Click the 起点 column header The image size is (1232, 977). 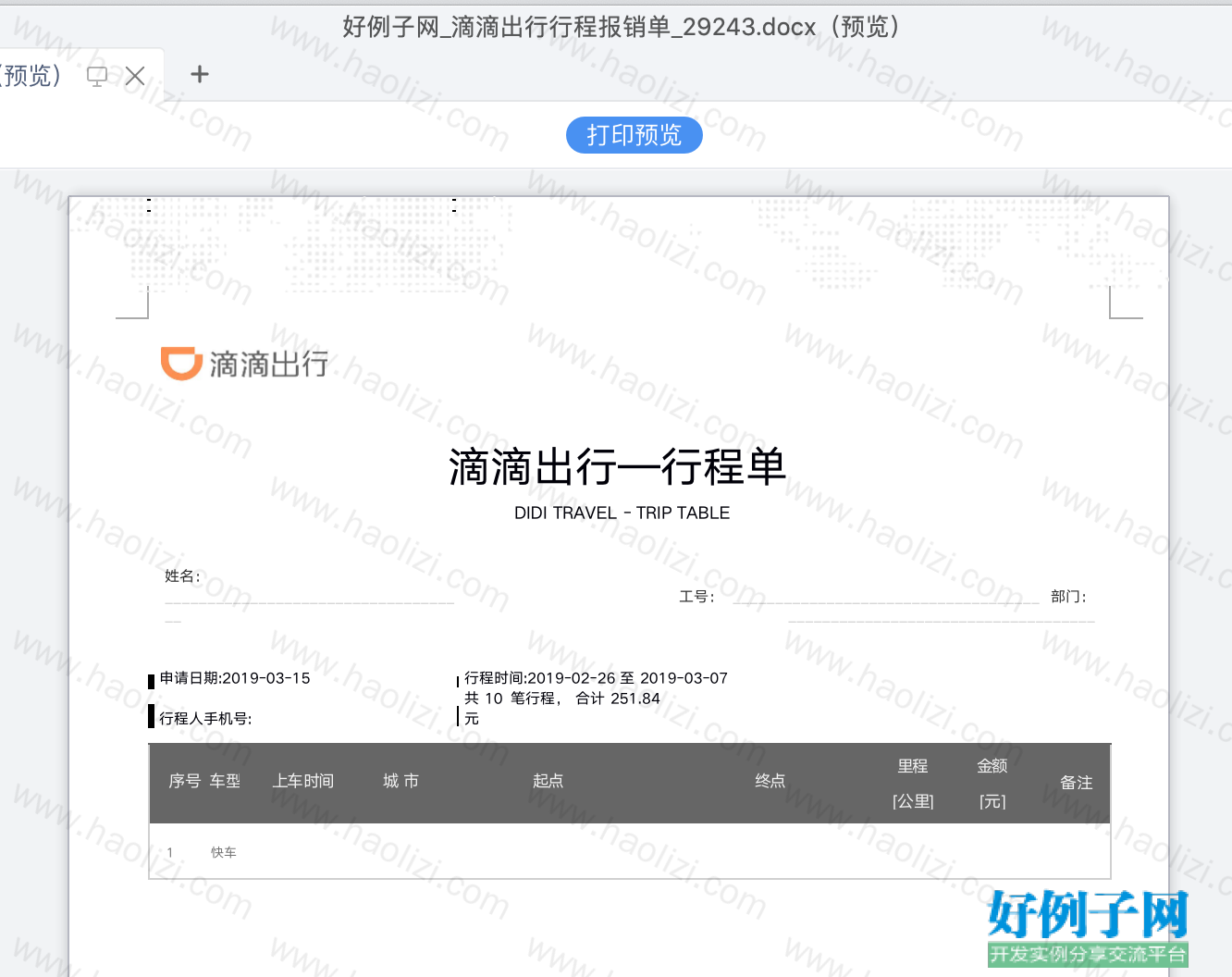(x=548, y=781)
